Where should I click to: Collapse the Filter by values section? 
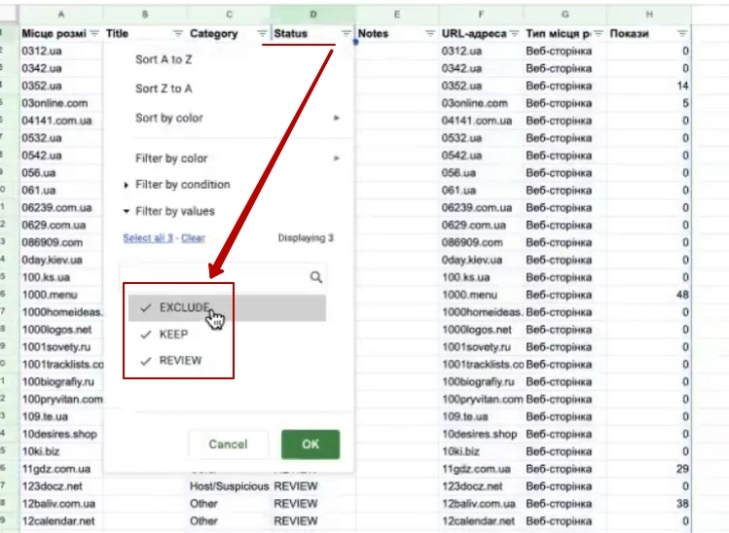[174, 211]
